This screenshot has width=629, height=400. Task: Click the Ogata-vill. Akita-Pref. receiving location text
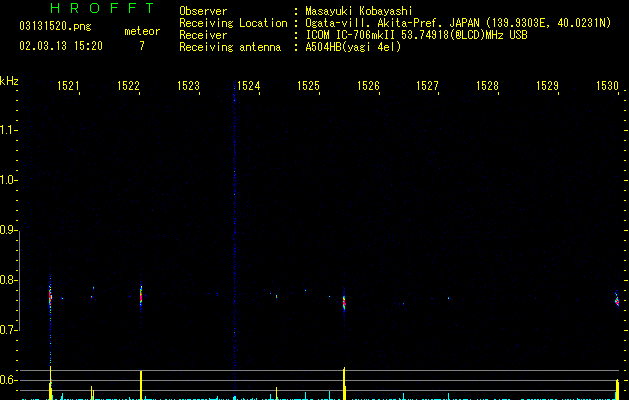pyautogui.click(x=458, y=23)
